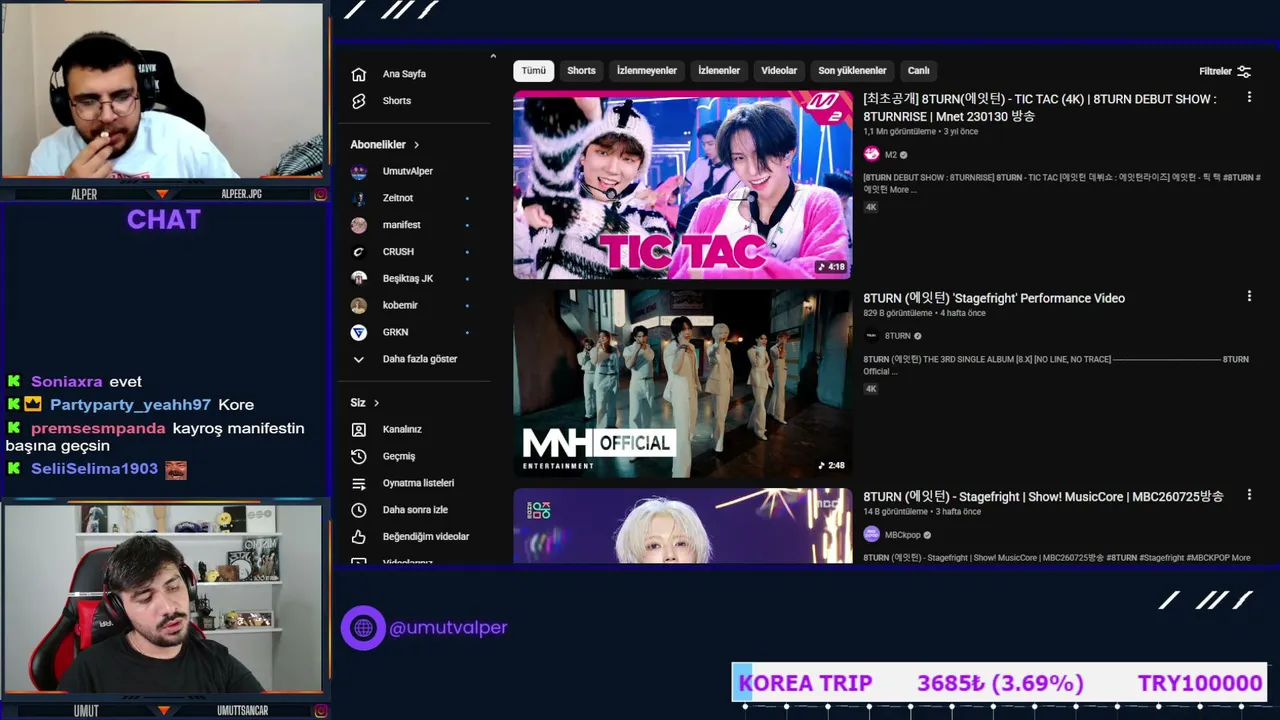Screen dimensions: 1280x720
Task: Play the MBC MusicCore blonde singer thumbnail
Action: [x=683, y=526]
